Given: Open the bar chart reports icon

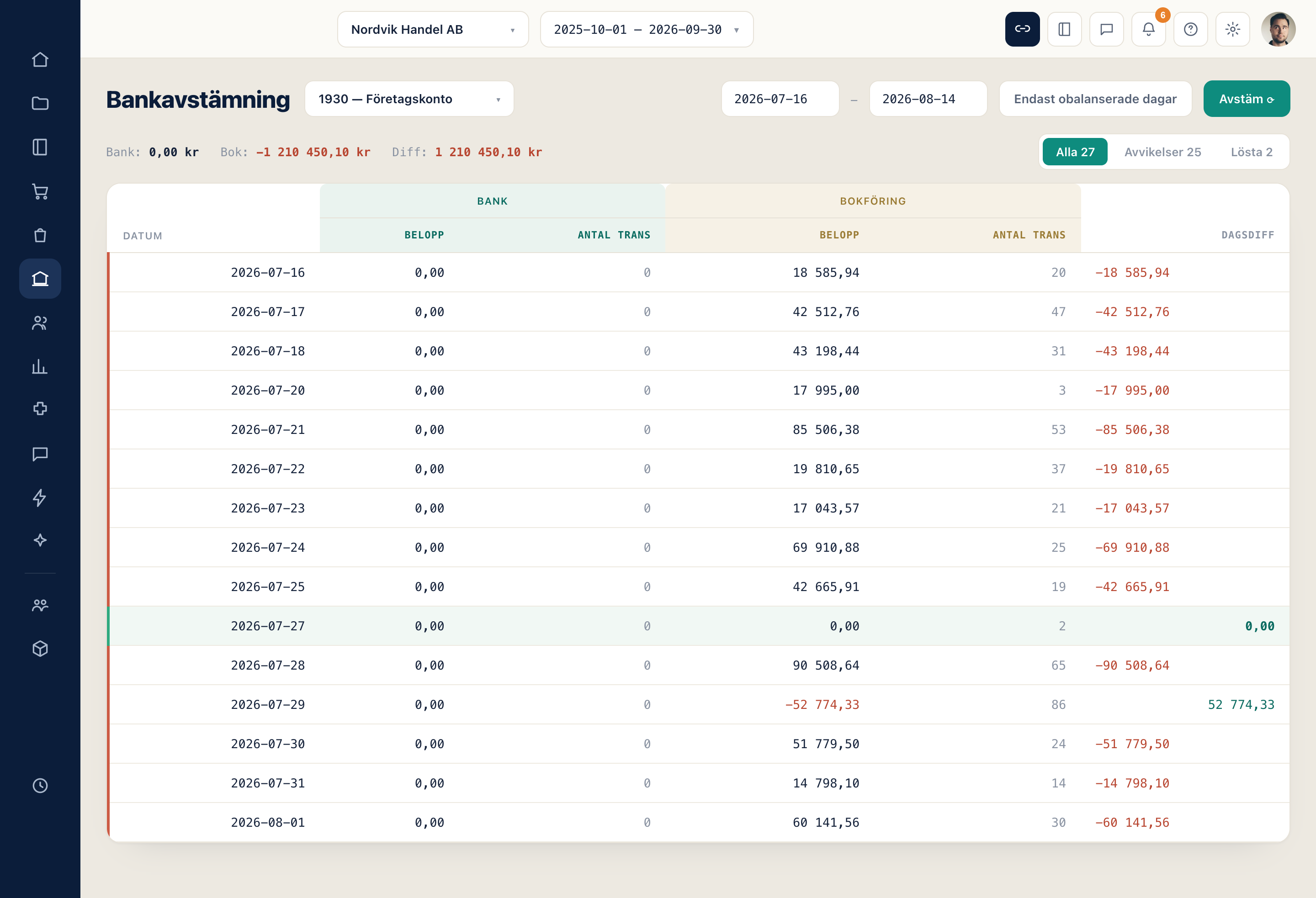Looking at the screenshot, I should (40, 366).
